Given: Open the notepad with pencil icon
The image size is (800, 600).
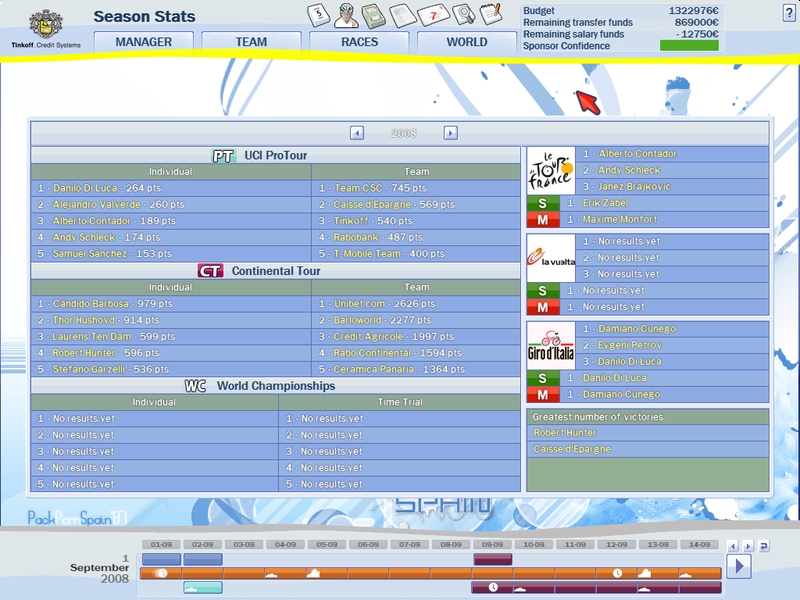Looking at the screenshot, I should click(x=490, y=14).
